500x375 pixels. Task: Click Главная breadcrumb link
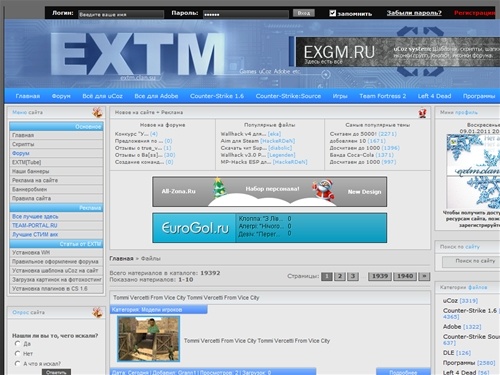tap(121, 258)
